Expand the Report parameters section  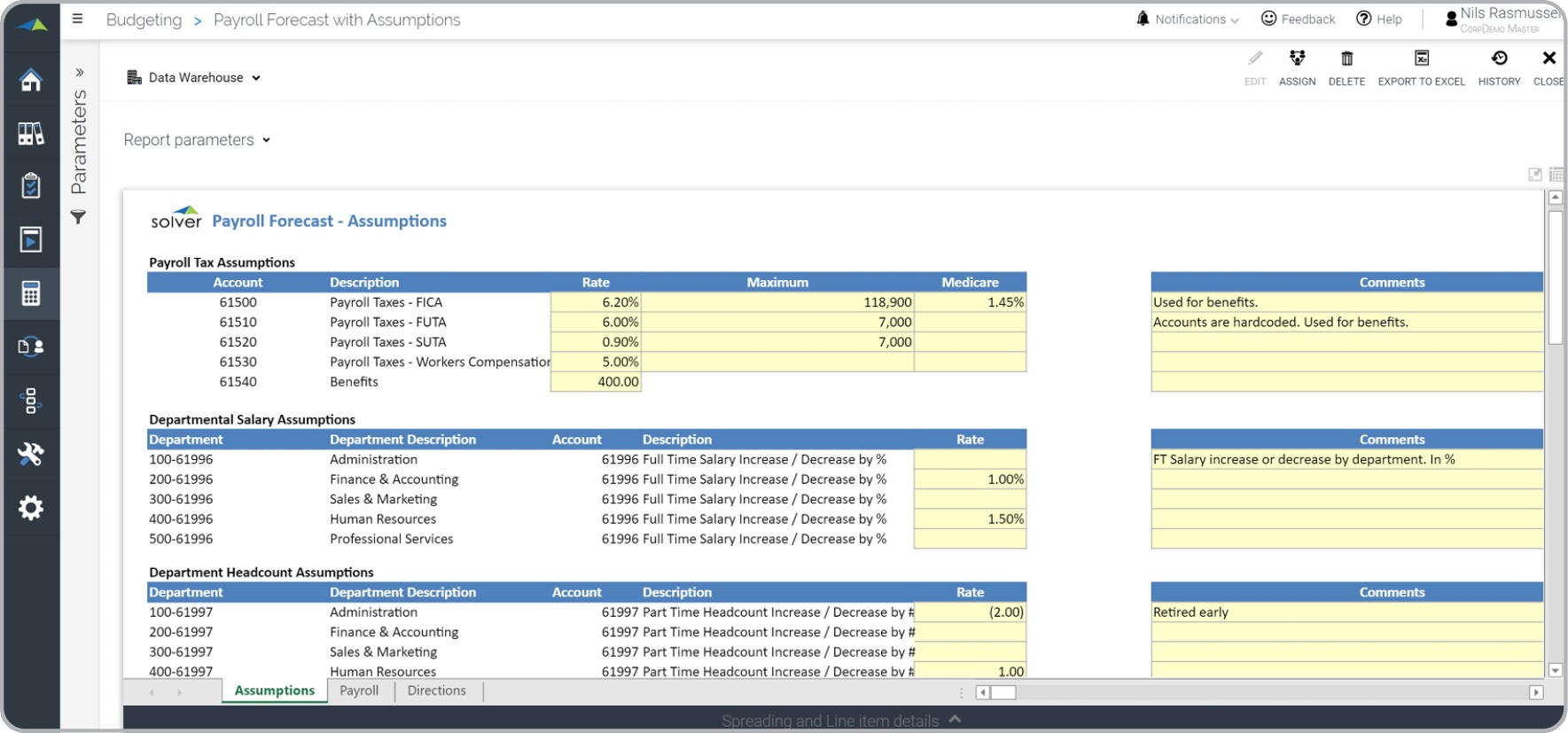197,140
